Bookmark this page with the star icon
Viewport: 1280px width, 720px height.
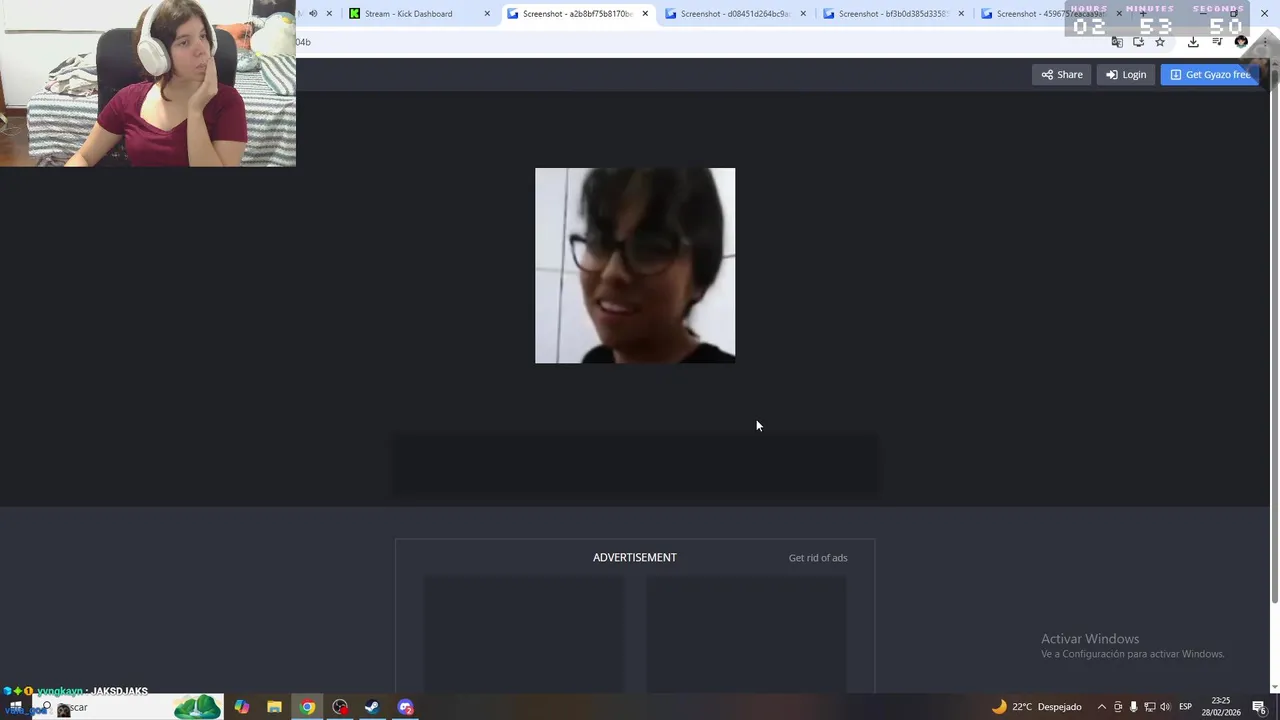point(1160,42)
